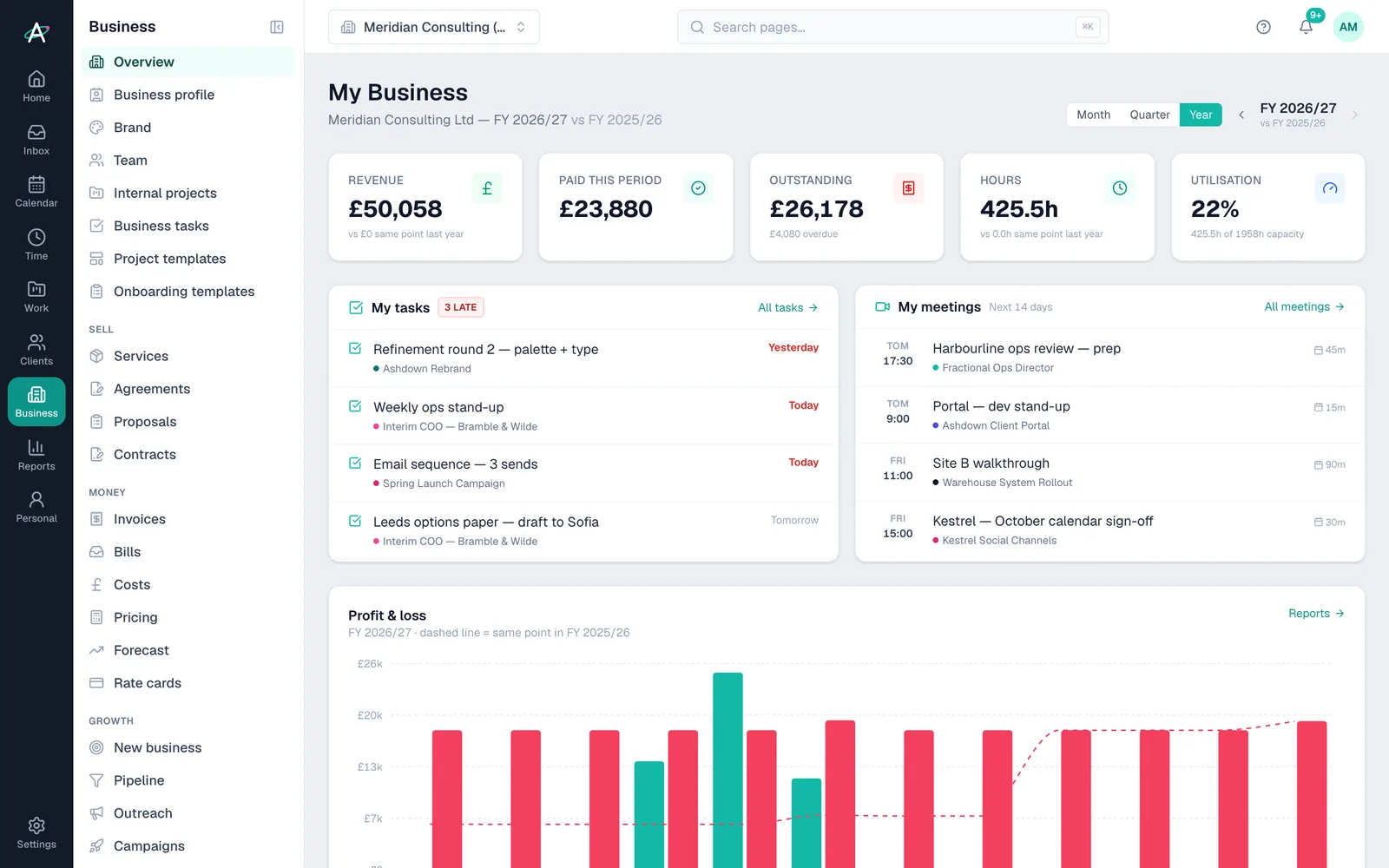Switch period to Quarter
Viewport: 1389px width, 868px height.
(1149, 115)
